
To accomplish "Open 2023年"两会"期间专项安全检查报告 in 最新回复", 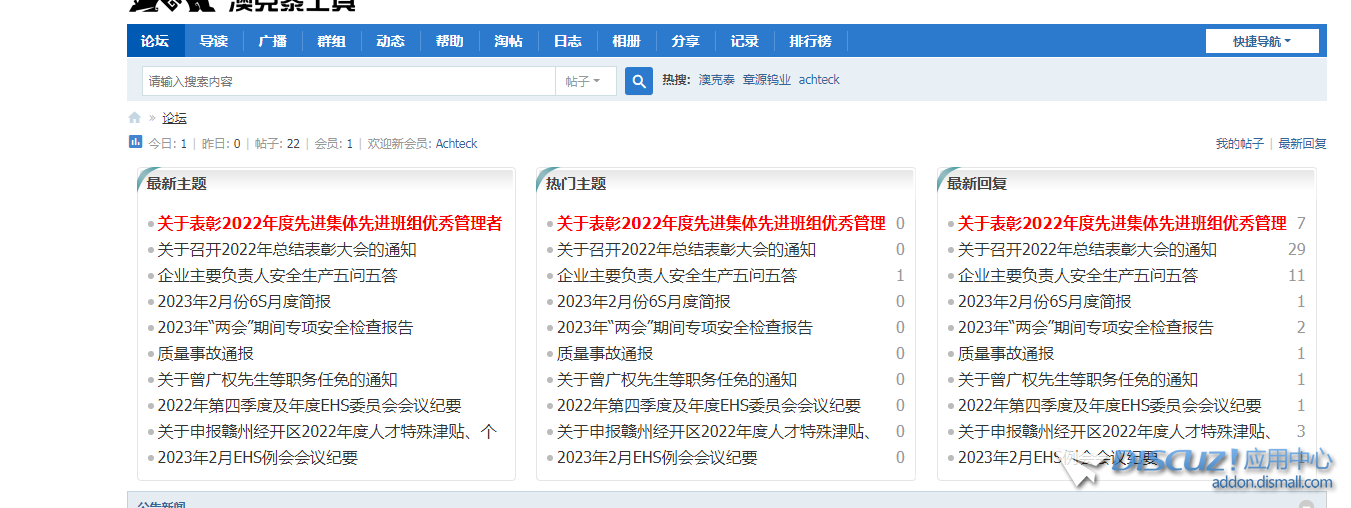I will [1086, 328].
